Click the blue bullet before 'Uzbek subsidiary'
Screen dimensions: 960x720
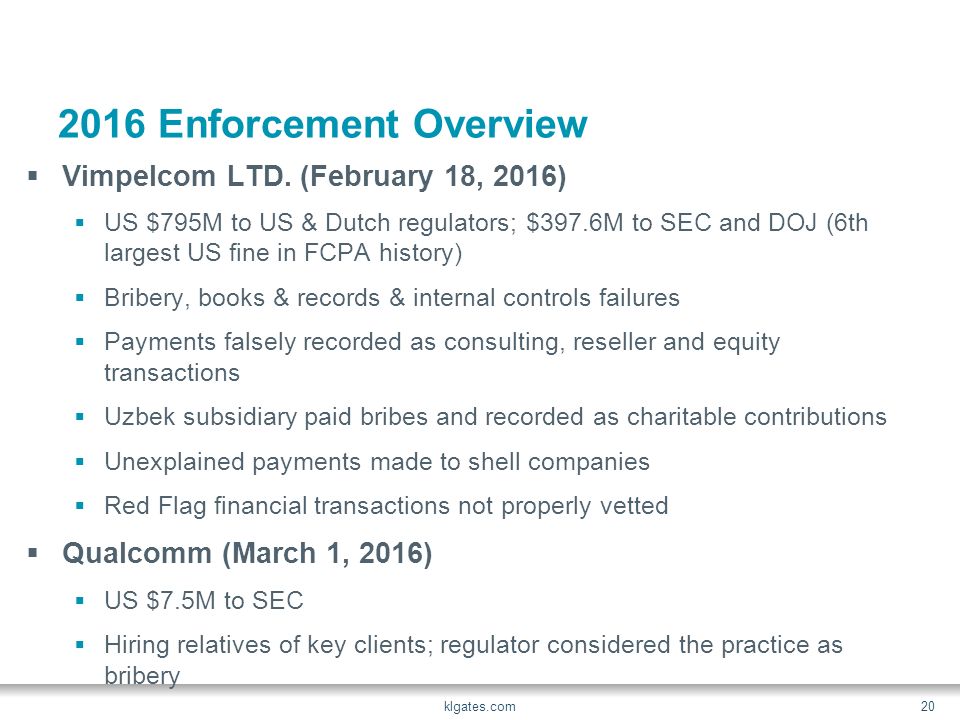click(x=80, y=418)
